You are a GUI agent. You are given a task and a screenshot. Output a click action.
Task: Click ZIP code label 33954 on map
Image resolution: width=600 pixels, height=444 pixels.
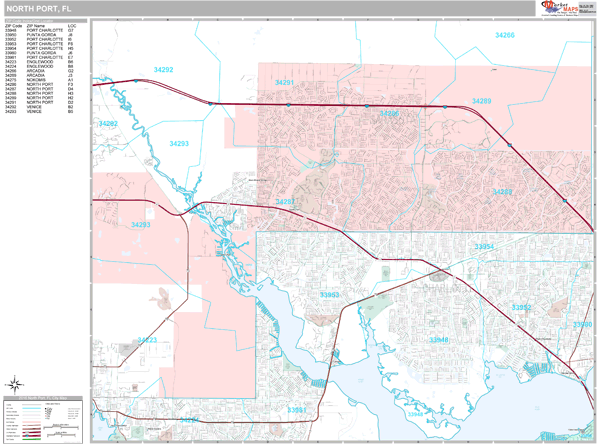point(484,246)
